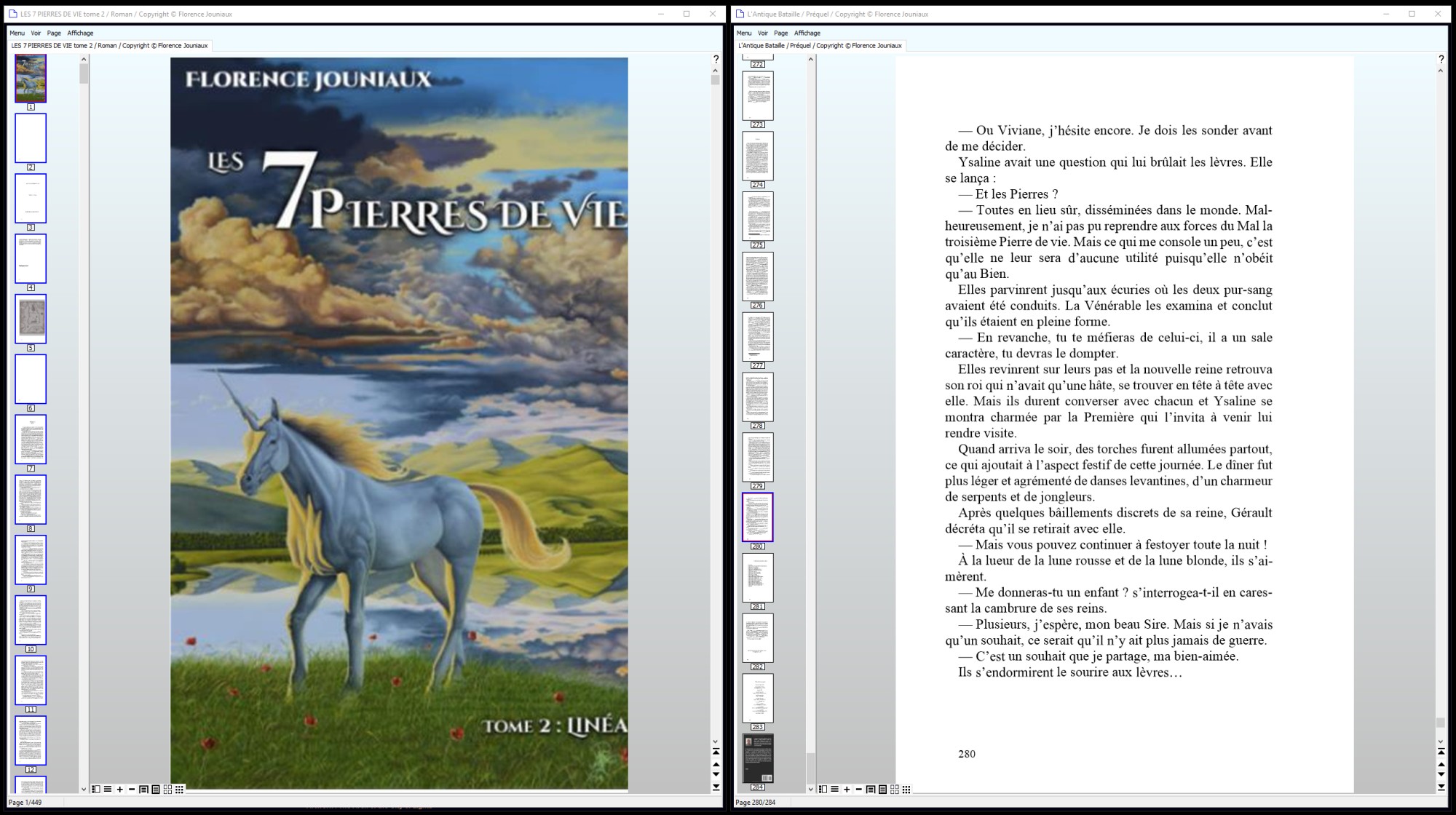Select LES 7 PIERRES DE VIE document tab

click(x=110, y=45)
